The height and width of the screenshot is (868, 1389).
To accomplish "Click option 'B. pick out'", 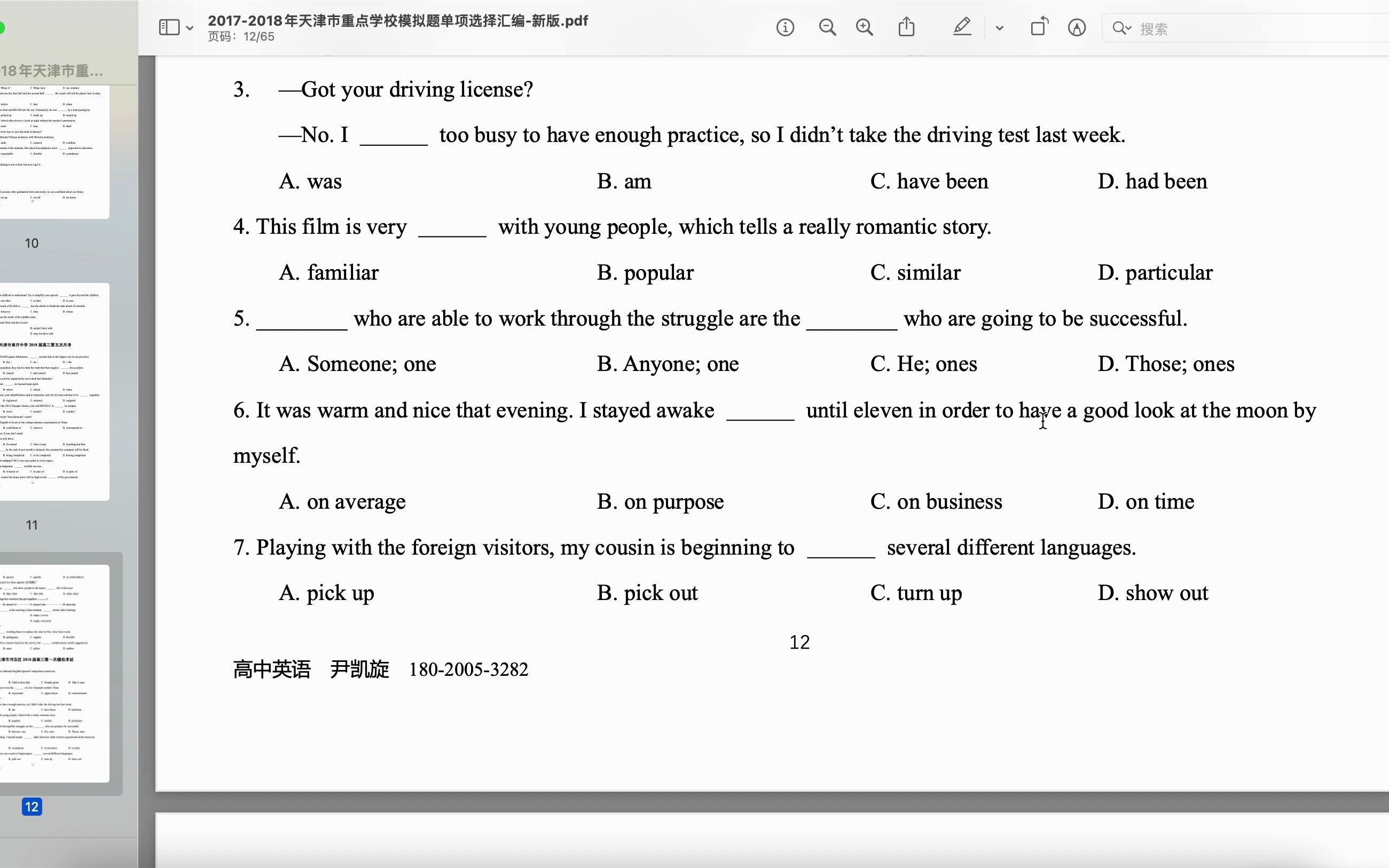I will tap(647, 593).
